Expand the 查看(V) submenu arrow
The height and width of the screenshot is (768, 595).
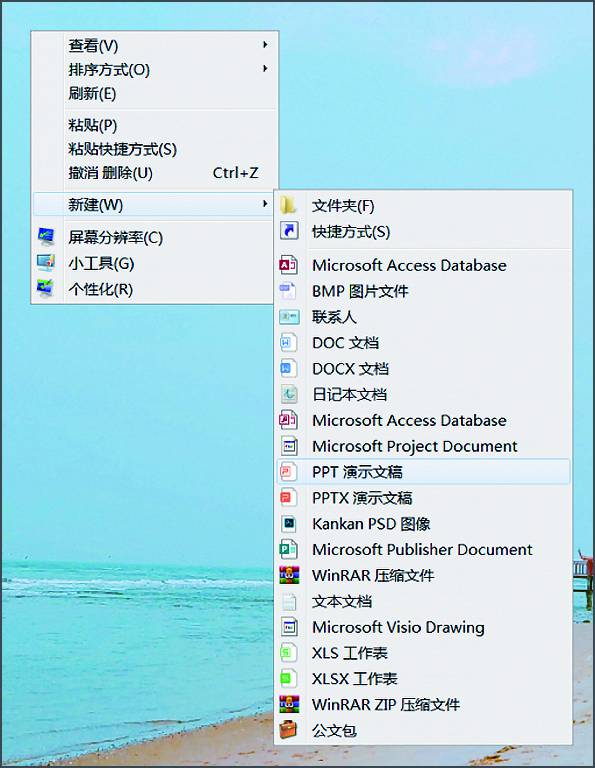[x=265, y=45]
